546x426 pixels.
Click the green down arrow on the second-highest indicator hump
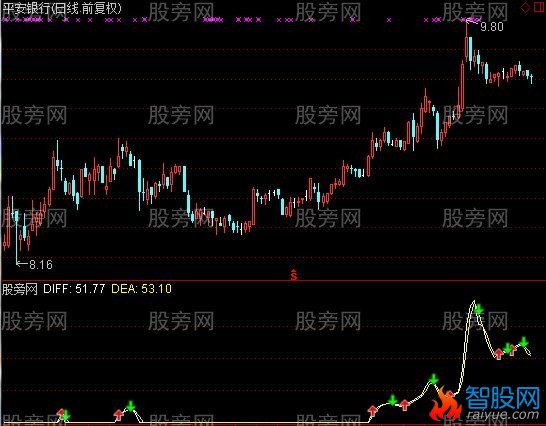(434, 379)
